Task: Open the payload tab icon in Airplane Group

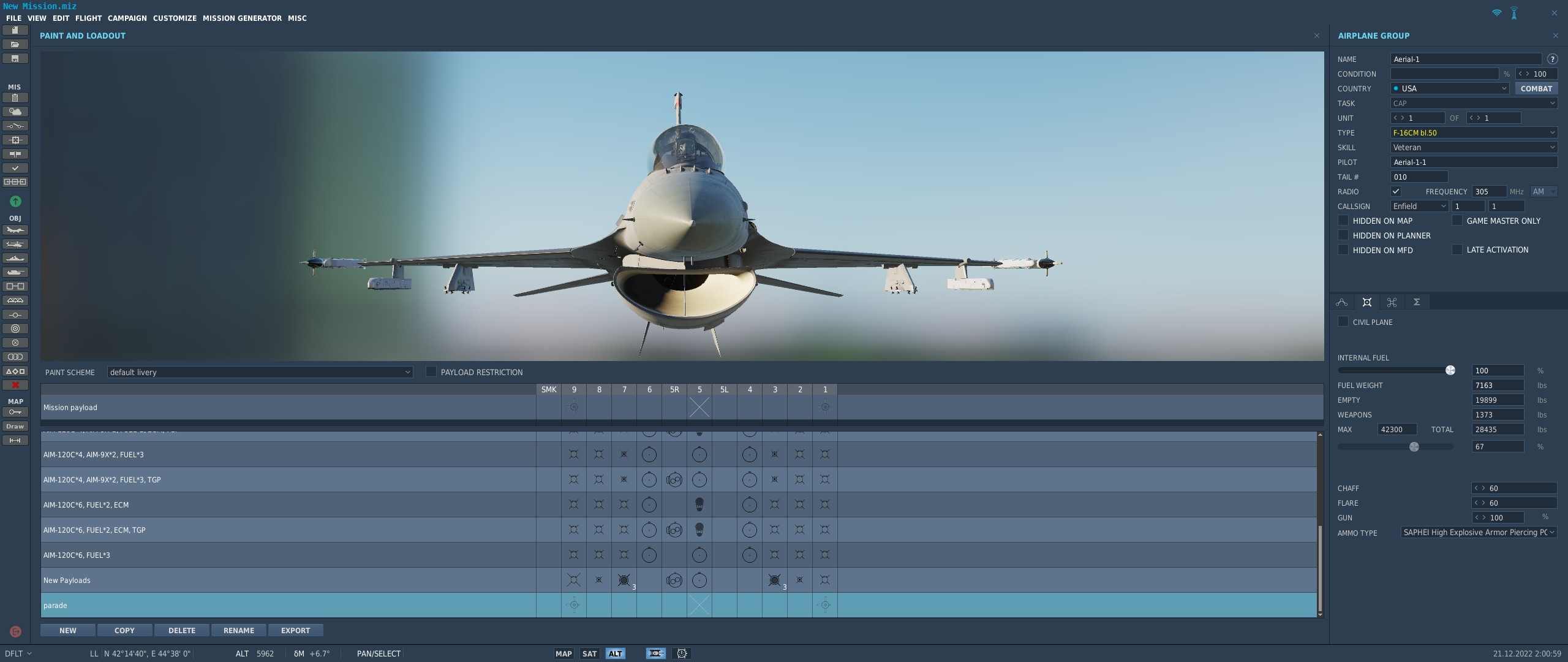Action: [x=1366, y=302]
